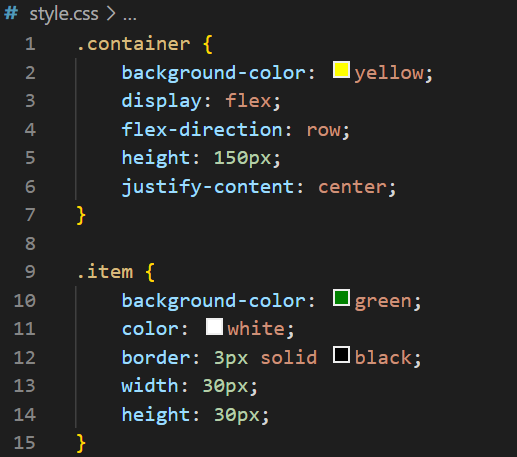Image resolution: width=517 pixels, height=457 pixels.
Task: Click the 'black' value text
Action: point(383,357)
